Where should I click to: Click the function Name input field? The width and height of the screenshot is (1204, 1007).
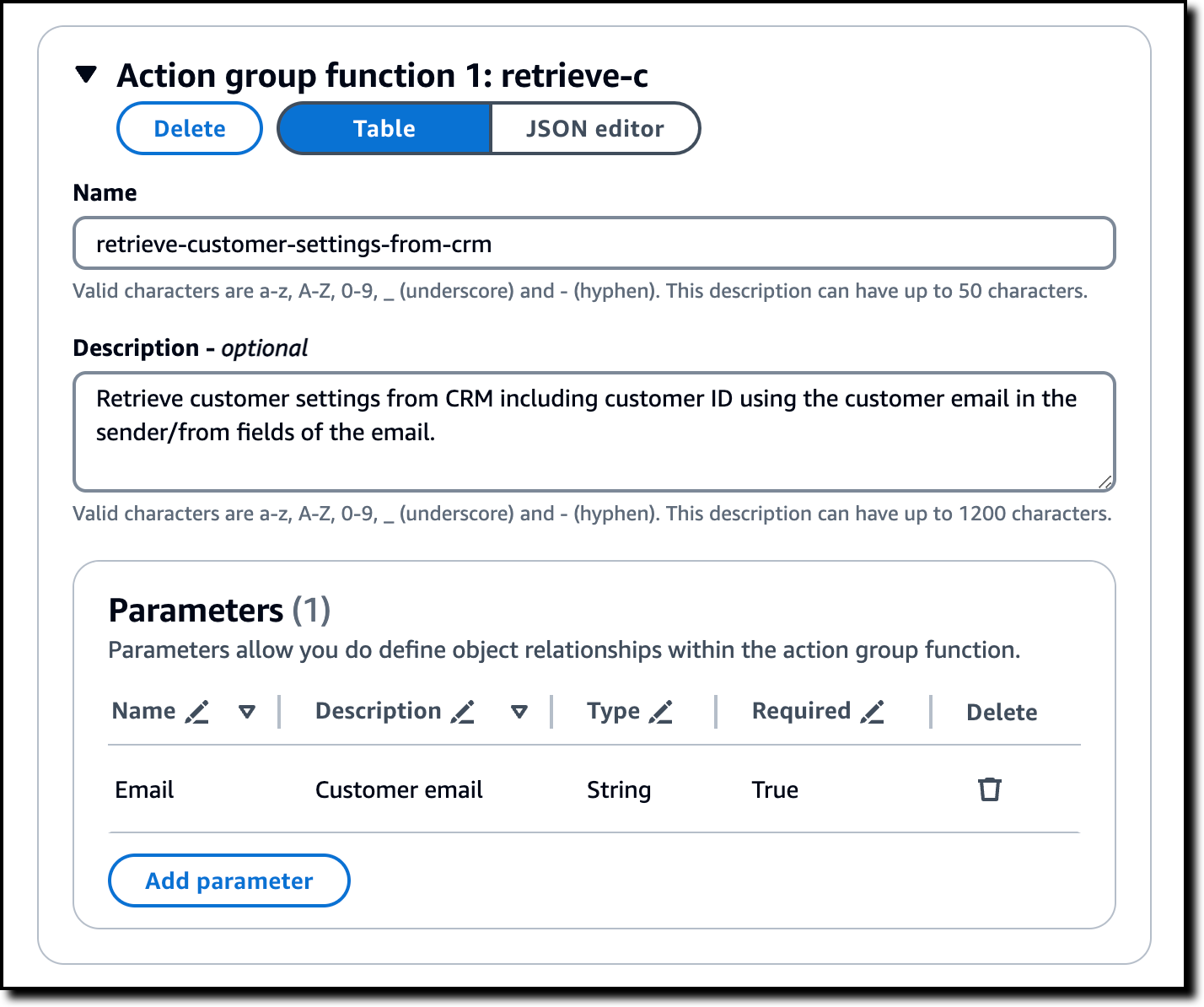[x=594, y=244]
